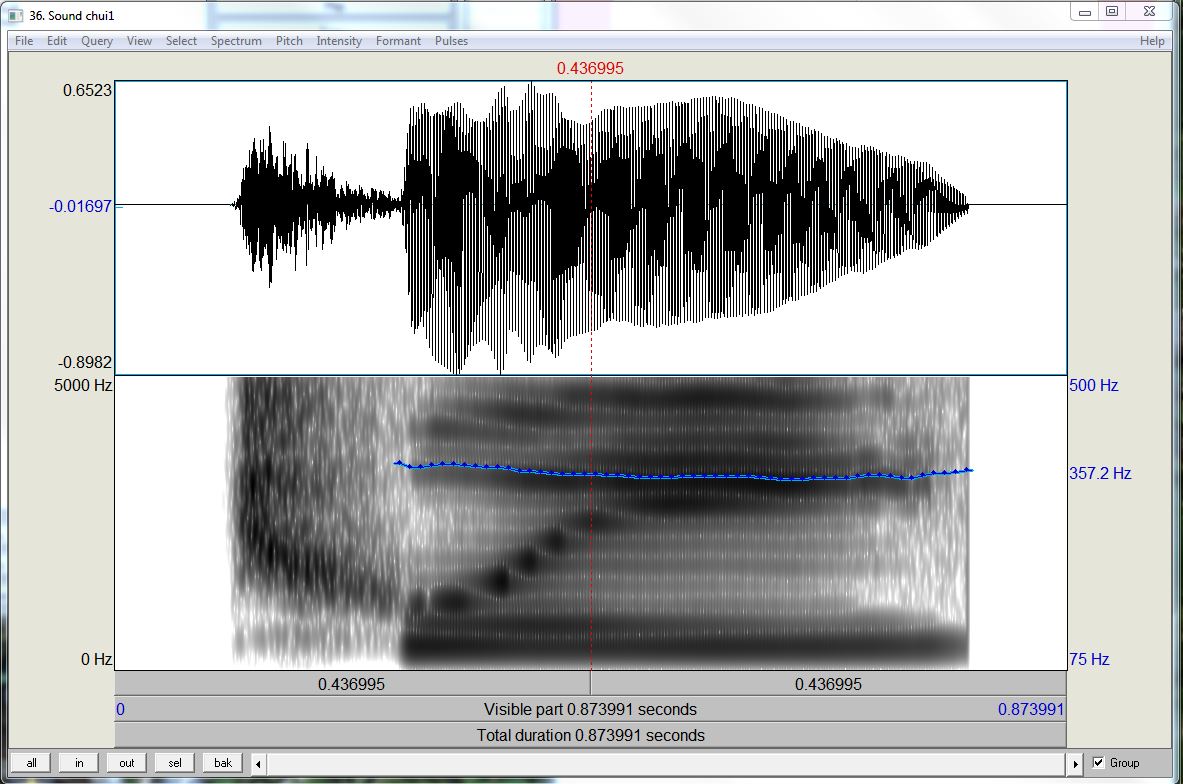1183x784 pixels.
Task: Open the File menu
Action: pos(24,41)
